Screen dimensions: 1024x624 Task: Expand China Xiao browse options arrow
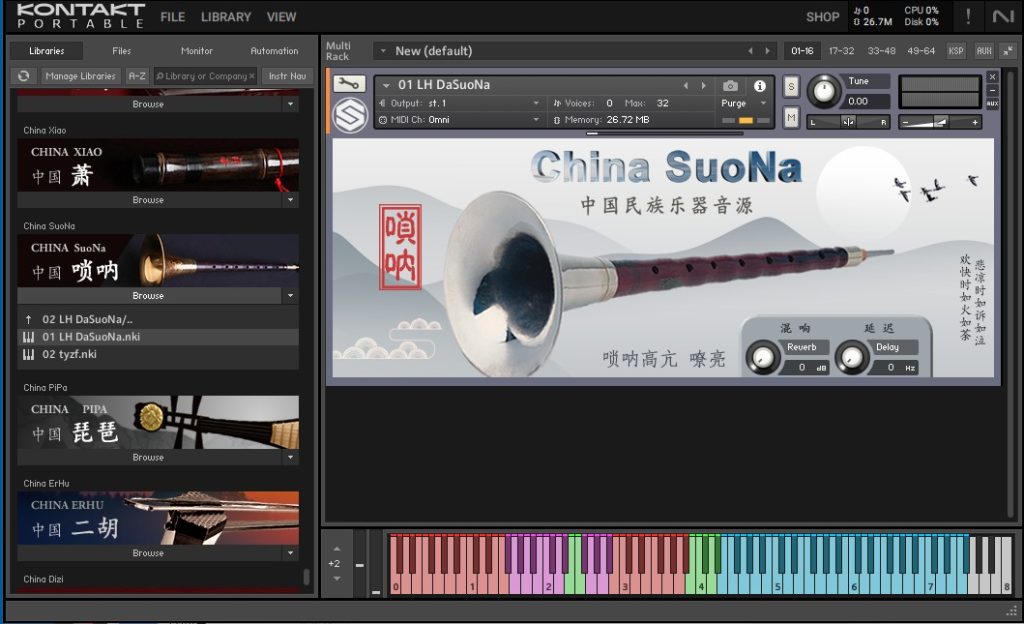[x=291, y=200]
